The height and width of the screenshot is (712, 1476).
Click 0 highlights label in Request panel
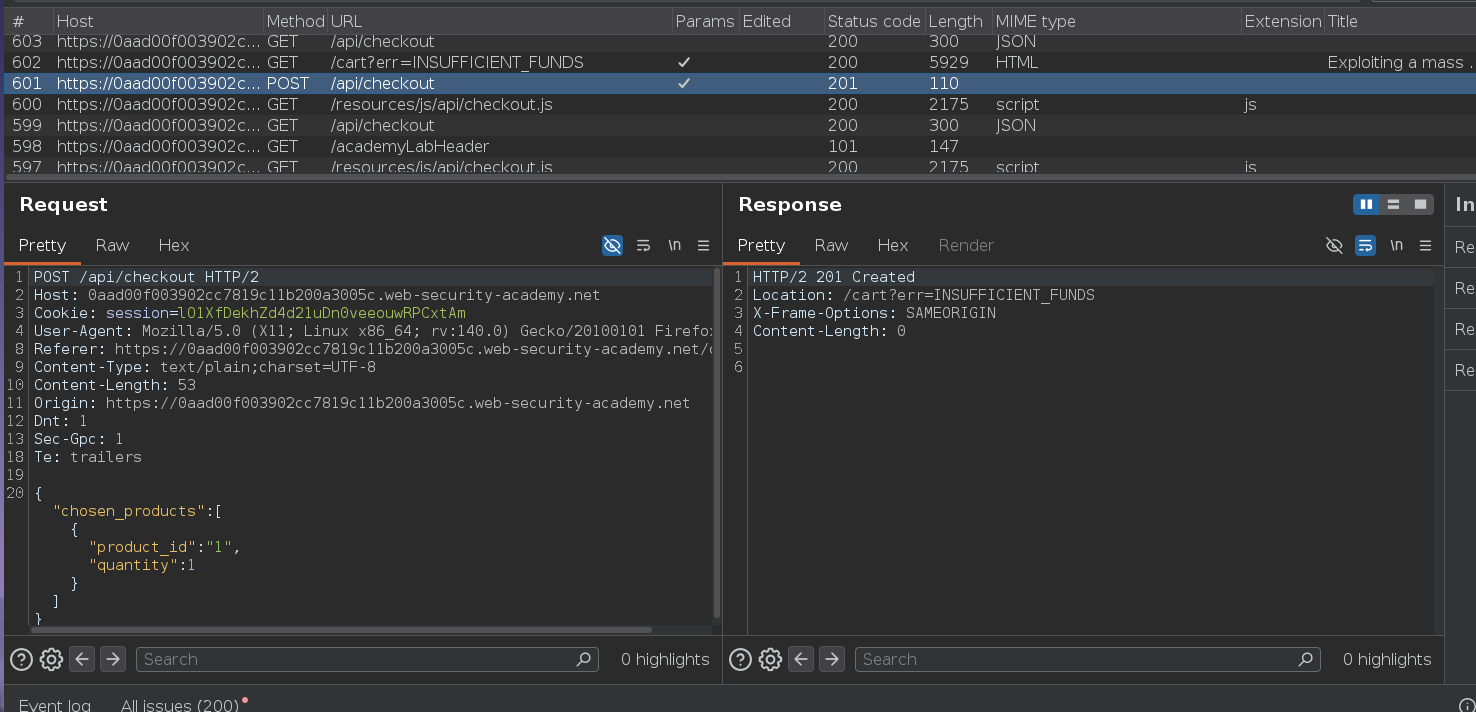click(x=665, y=659)
